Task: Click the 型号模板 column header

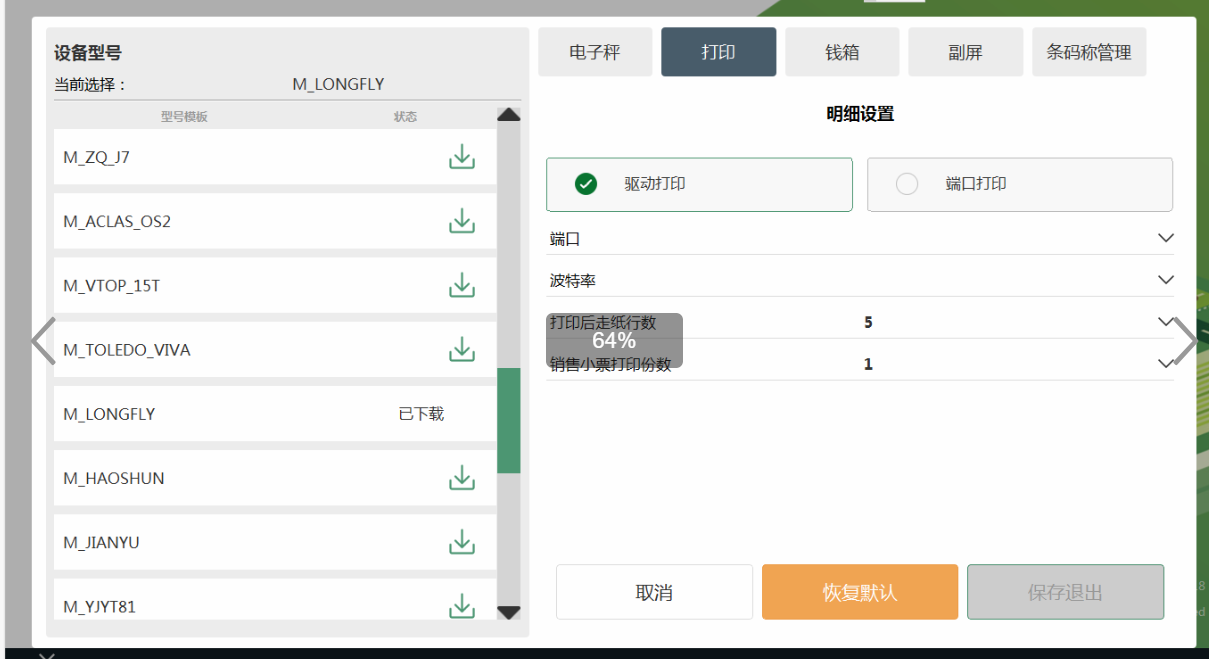Action: click(x=184, y=117)
